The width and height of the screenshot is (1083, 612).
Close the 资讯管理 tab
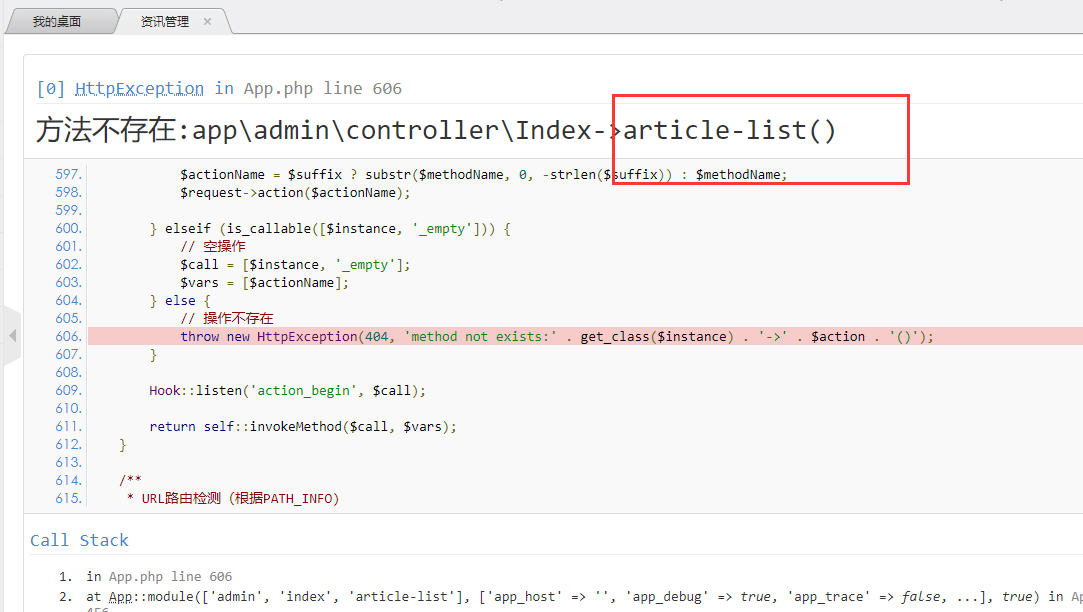207,21
